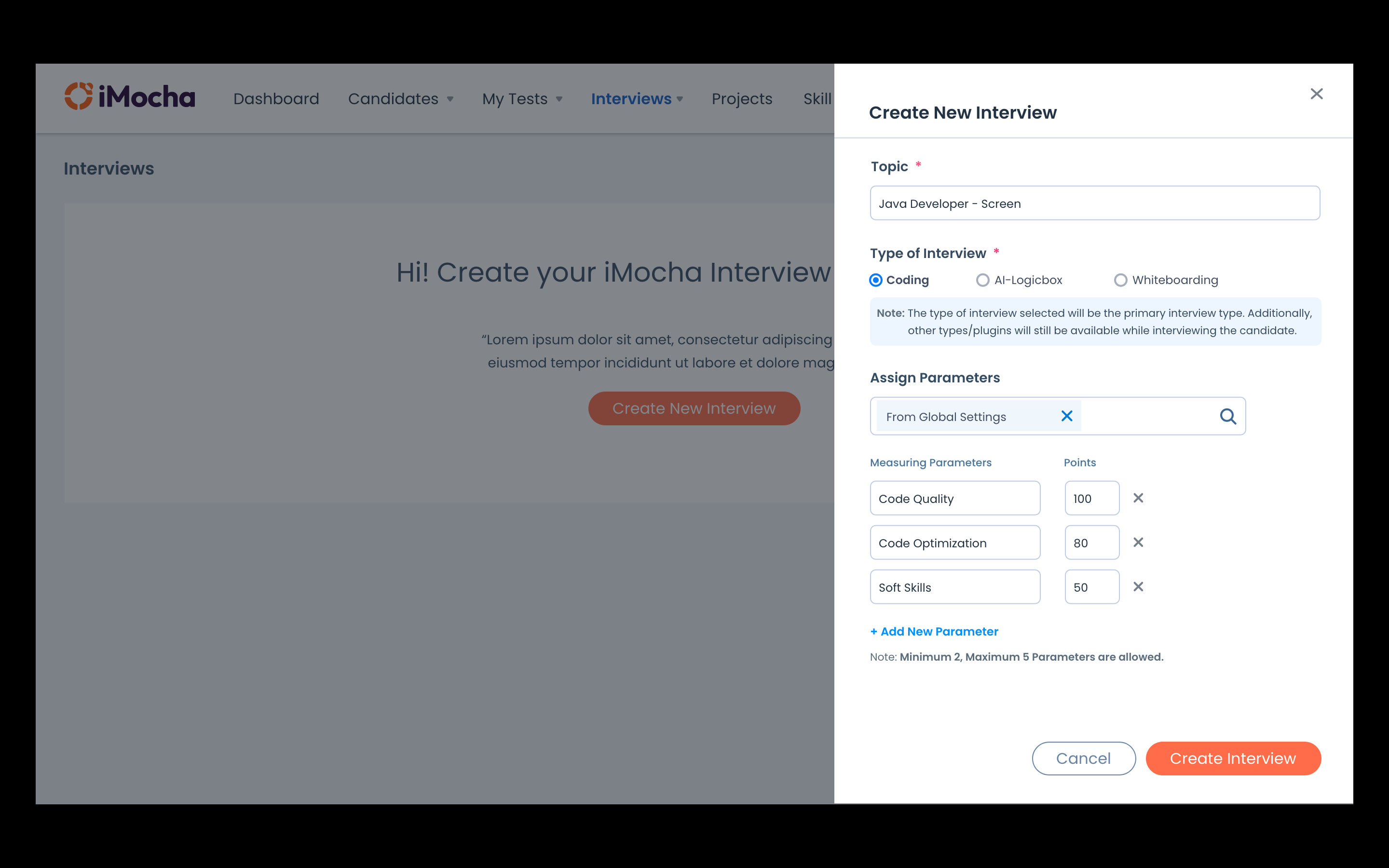
Task: Remove the From Global Settings tag
Action: (1066, 416)
